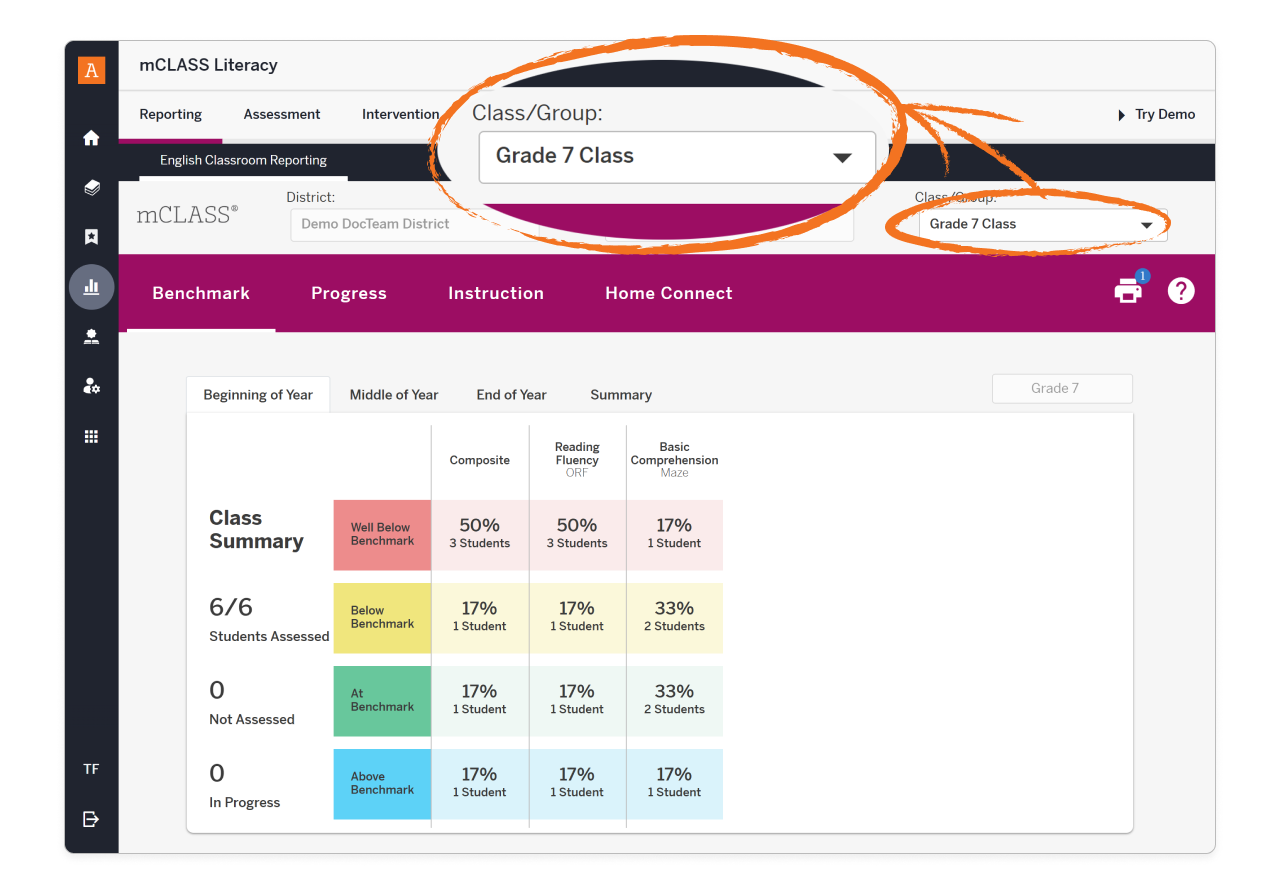The image size is (1280, 894).
Task: Click the TF user initials in the sidebar
Action: (91, 769)
